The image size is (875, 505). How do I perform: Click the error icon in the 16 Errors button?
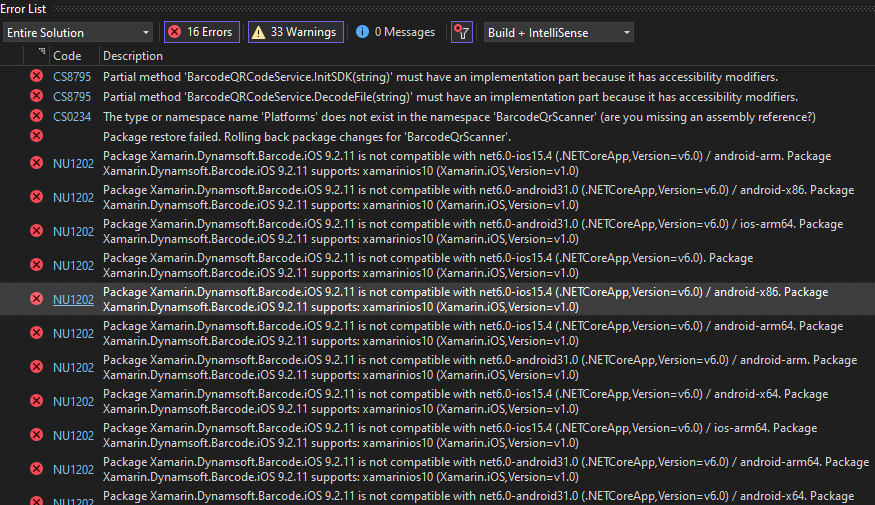point(175,32)
